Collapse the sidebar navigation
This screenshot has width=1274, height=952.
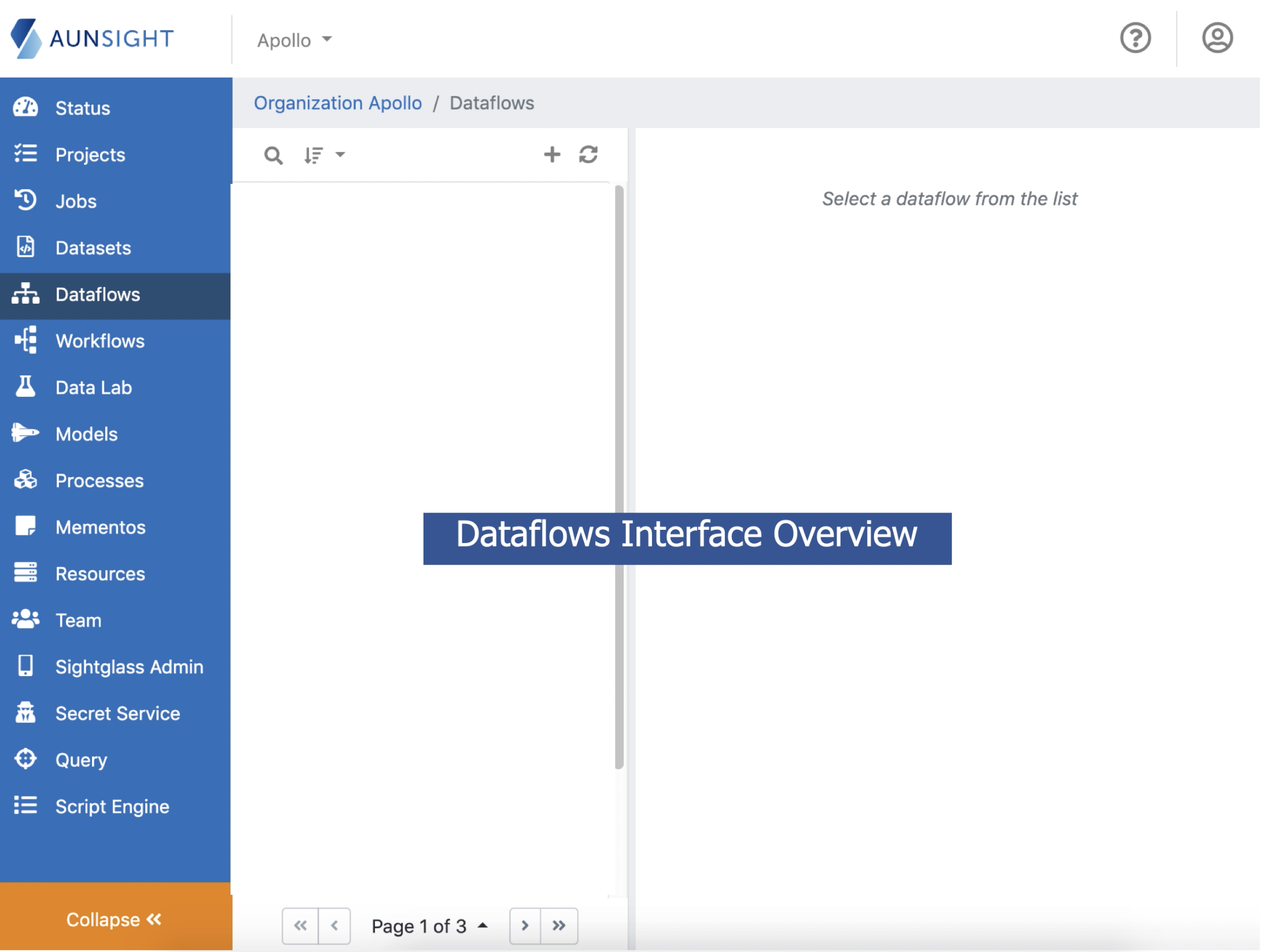[x=115, y=920]
